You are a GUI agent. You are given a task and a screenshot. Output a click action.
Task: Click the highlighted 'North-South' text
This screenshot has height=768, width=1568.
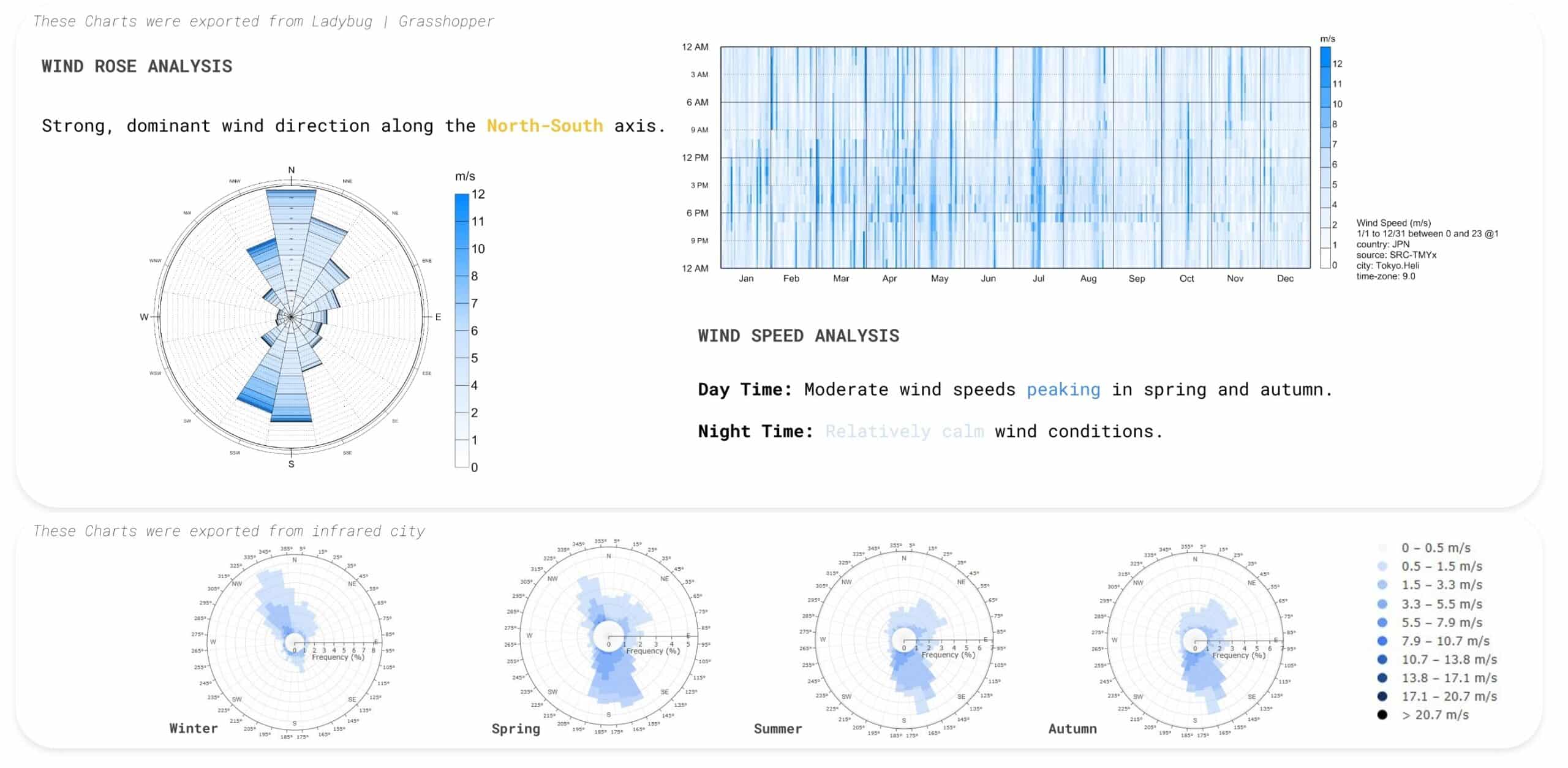click(545, 126)
